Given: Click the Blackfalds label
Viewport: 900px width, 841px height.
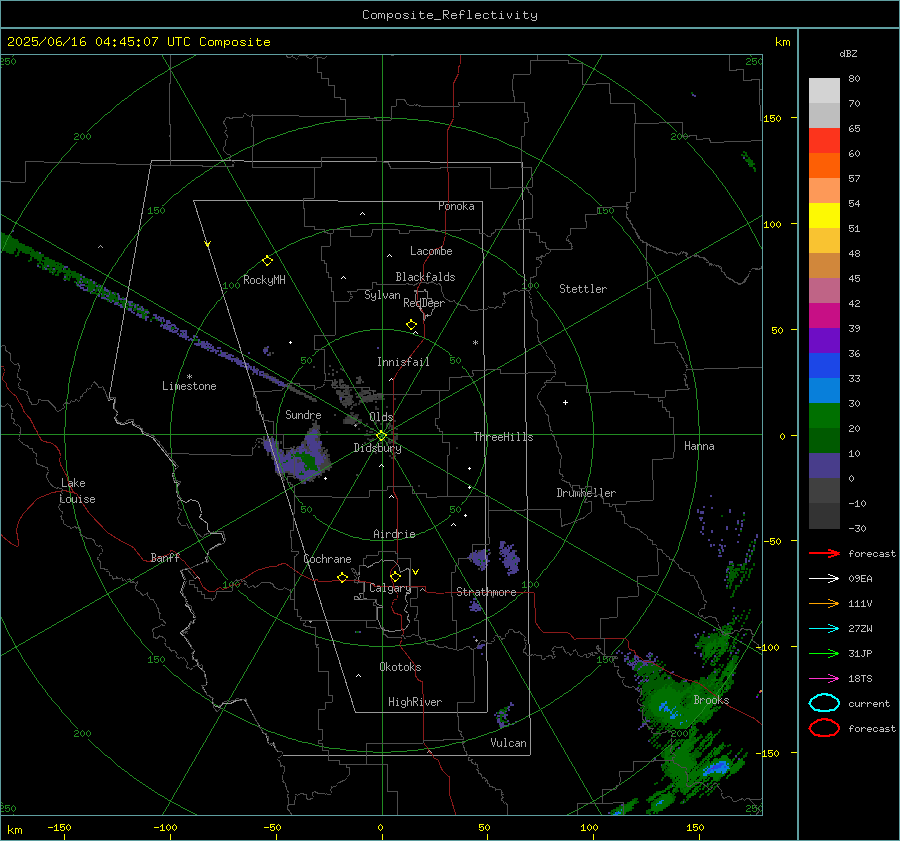Looking at the screenshot, I should coord(425,277).
